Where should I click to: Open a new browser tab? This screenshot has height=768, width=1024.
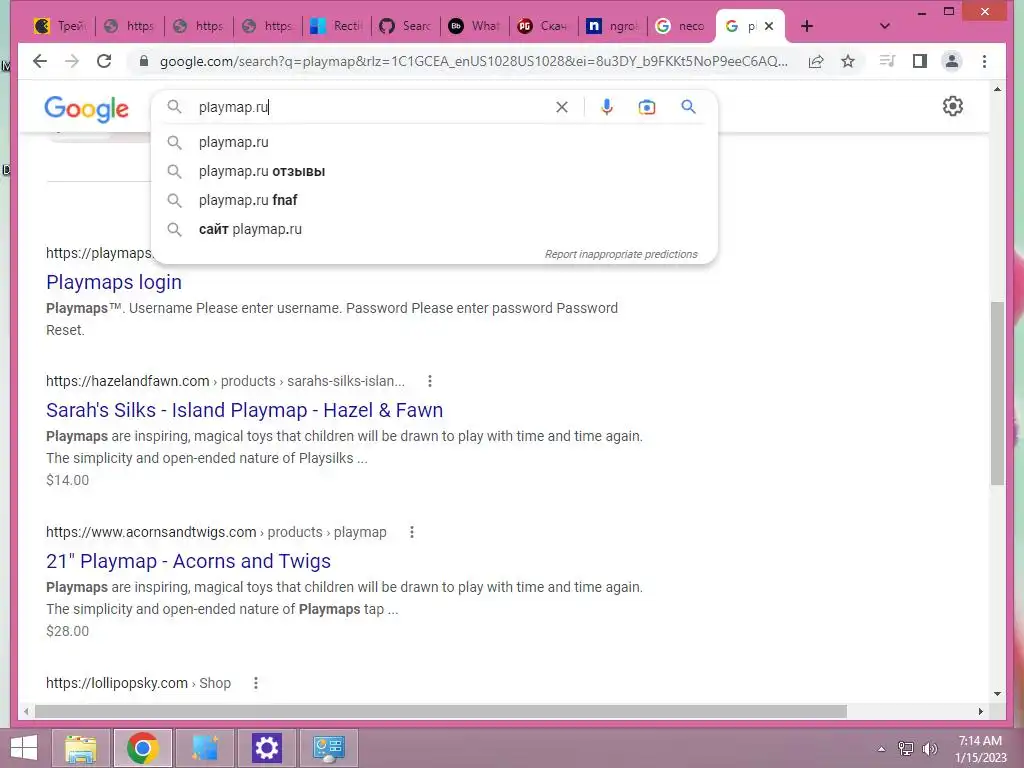point(807,26)
